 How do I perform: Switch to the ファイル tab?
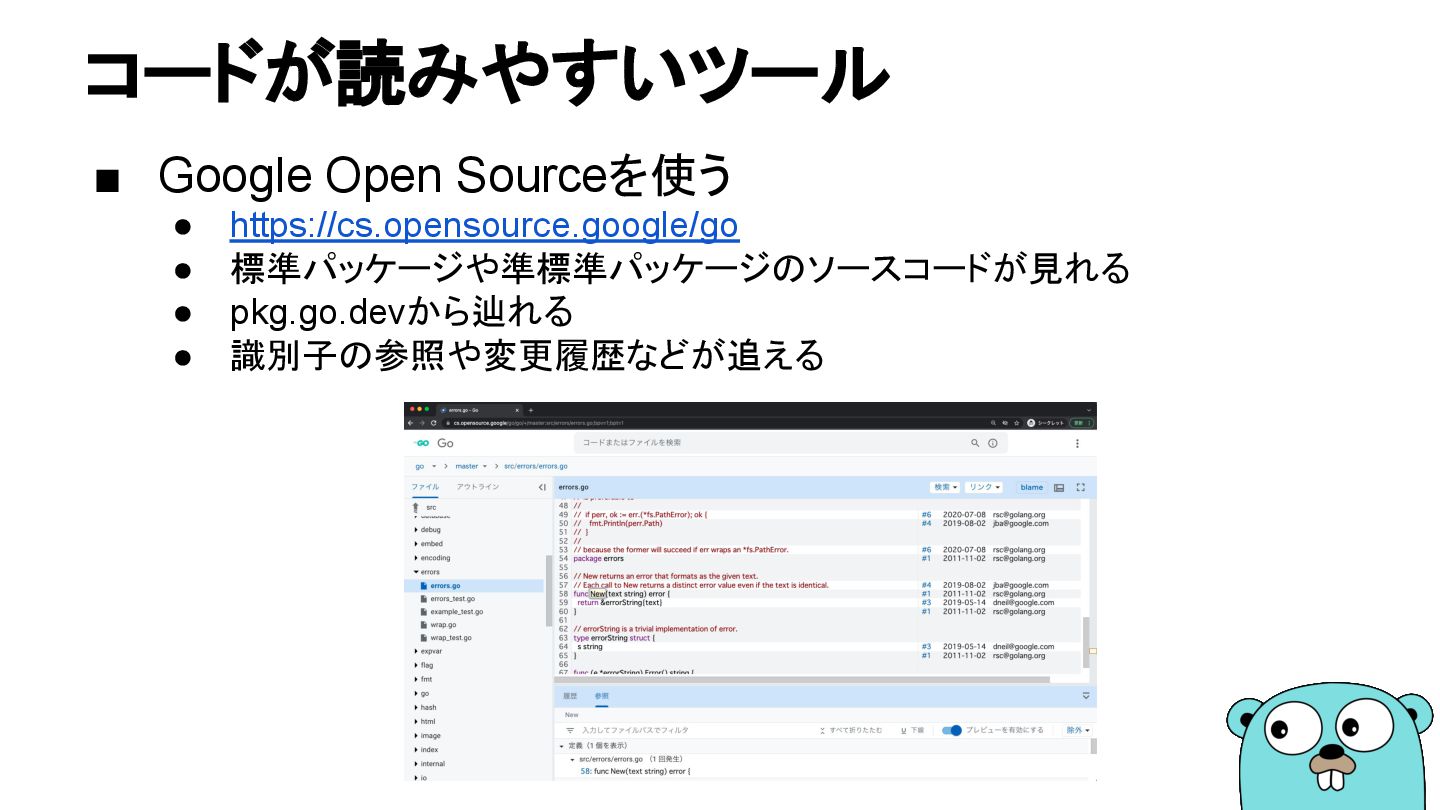coord(425,487)
